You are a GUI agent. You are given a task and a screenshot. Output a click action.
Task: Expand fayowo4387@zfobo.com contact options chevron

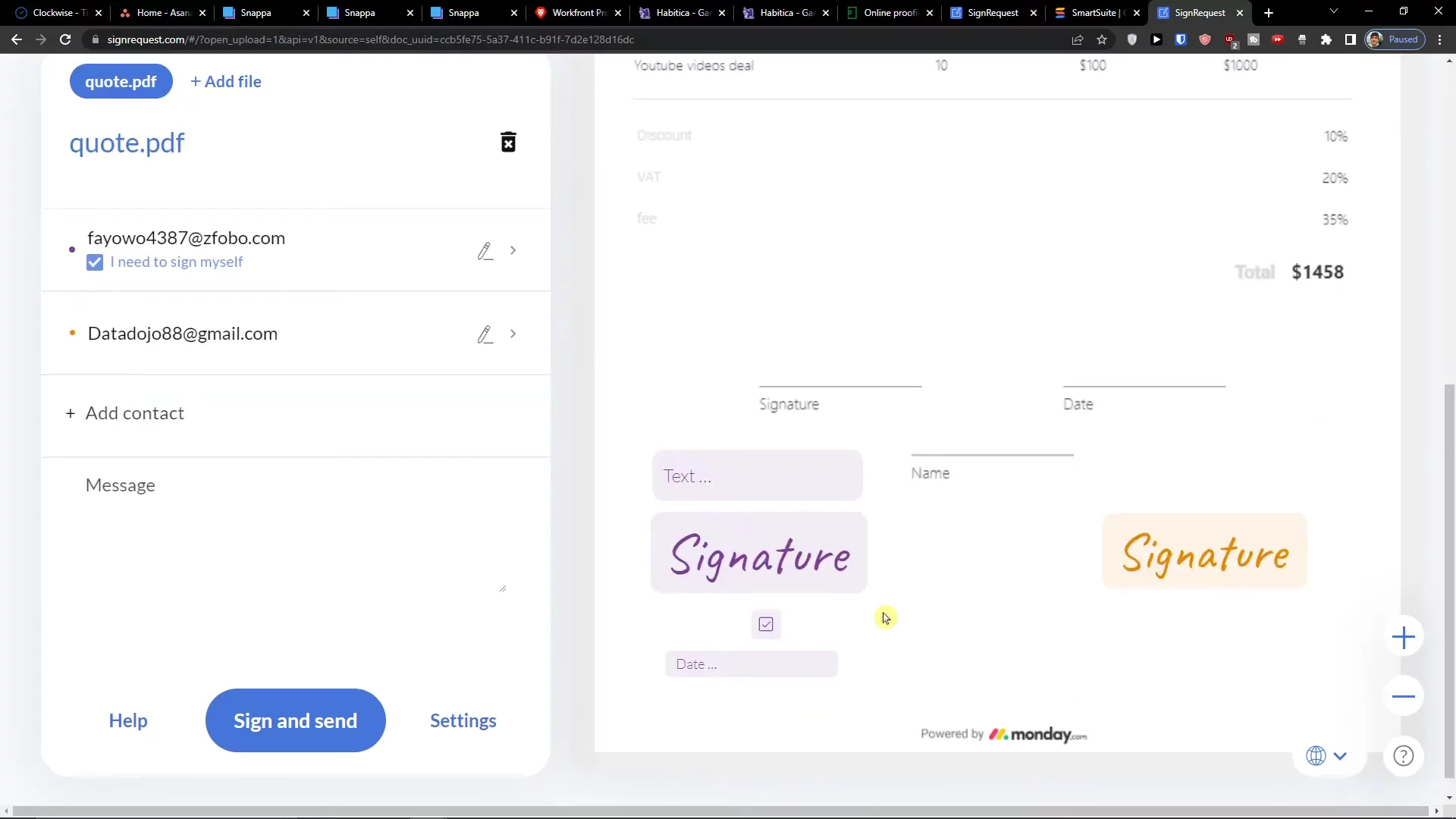(x=513, y=250)
